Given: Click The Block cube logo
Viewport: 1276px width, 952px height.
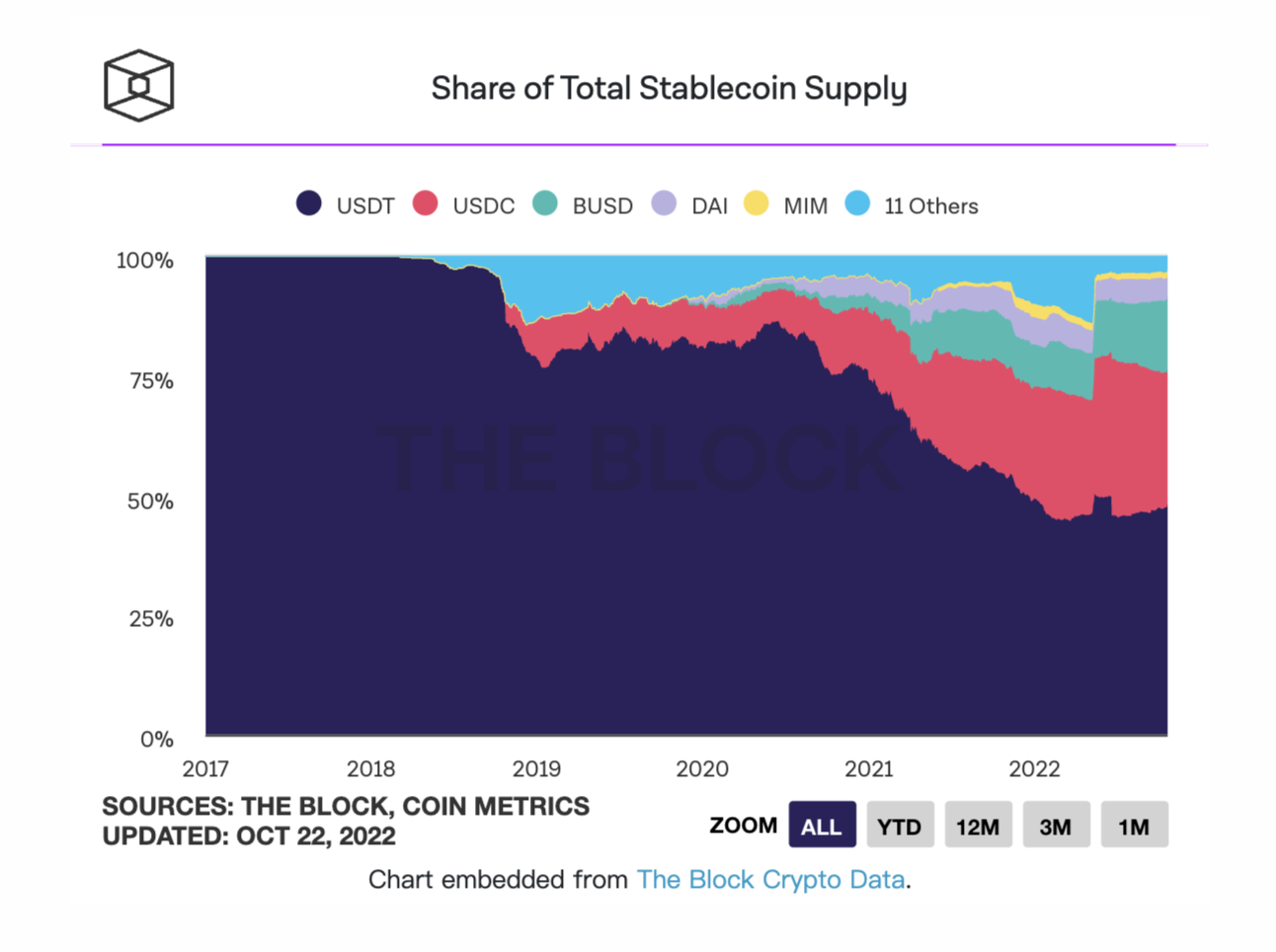Looking at the screenshot, I should click(x=139, y=86).
